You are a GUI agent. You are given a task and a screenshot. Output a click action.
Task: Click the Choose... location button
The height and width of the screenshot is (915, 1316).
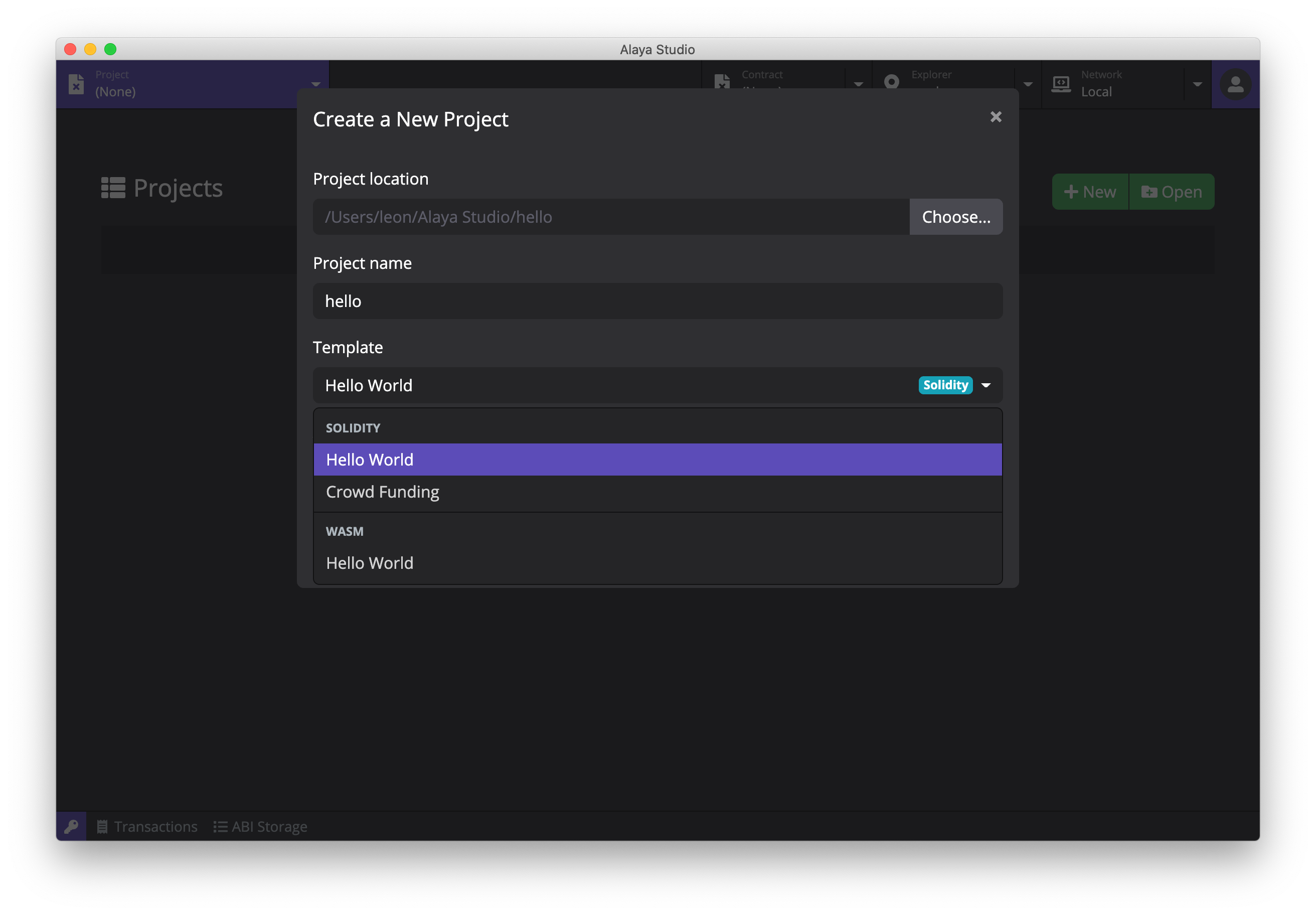(955, 217)
